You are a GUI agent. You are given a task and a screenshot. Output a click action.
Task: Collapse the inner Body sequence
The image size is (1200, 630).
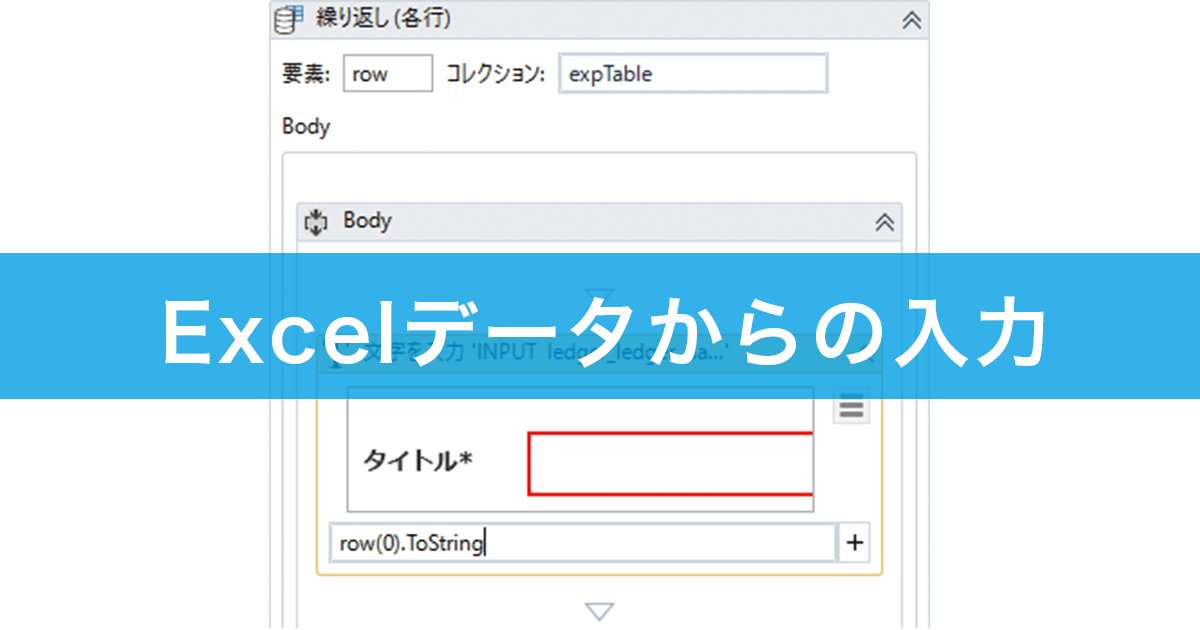(884, 222)
